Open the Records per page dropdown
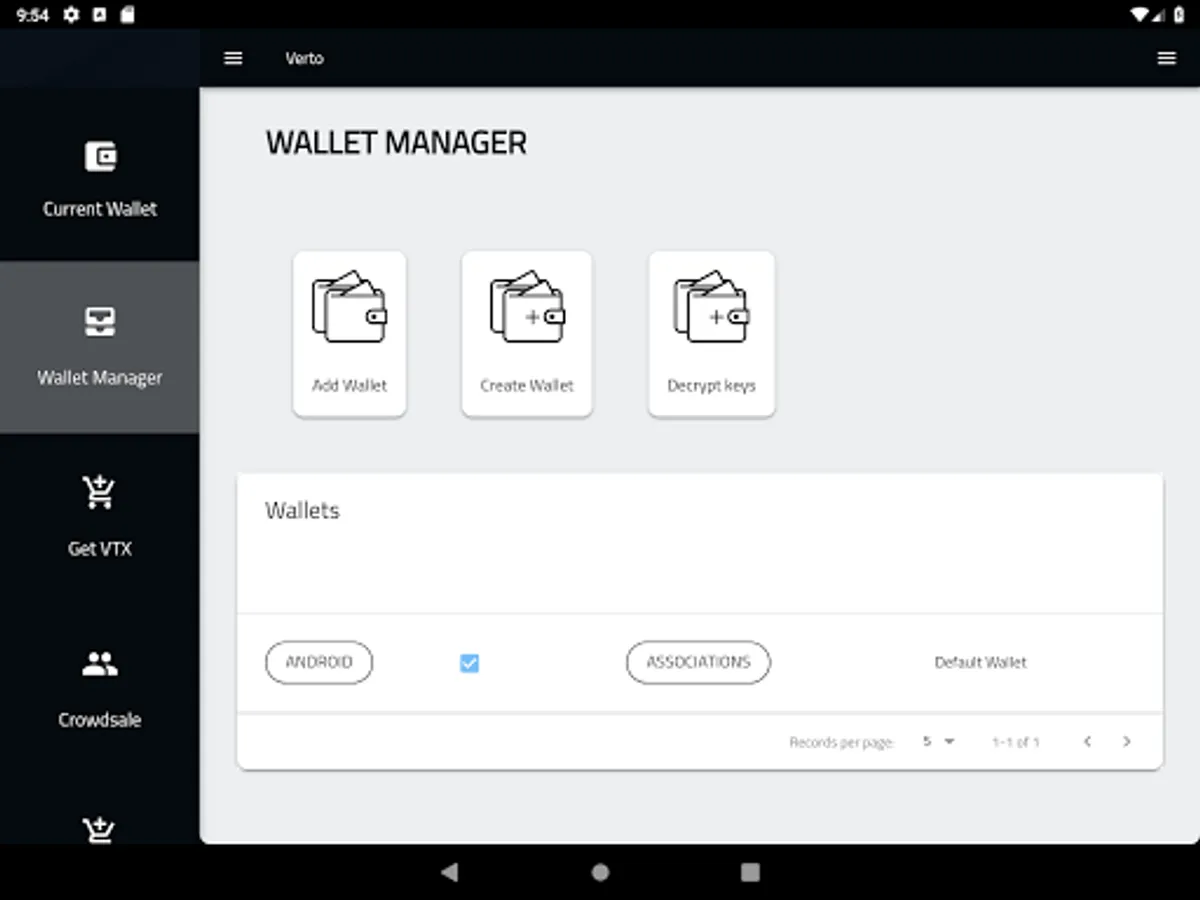 click(938, 742)
